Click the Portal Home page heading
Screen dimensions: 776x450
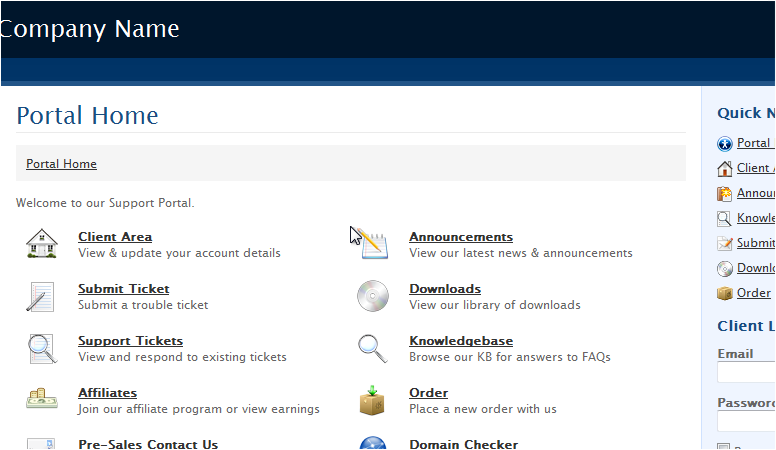tap(87, 115)
